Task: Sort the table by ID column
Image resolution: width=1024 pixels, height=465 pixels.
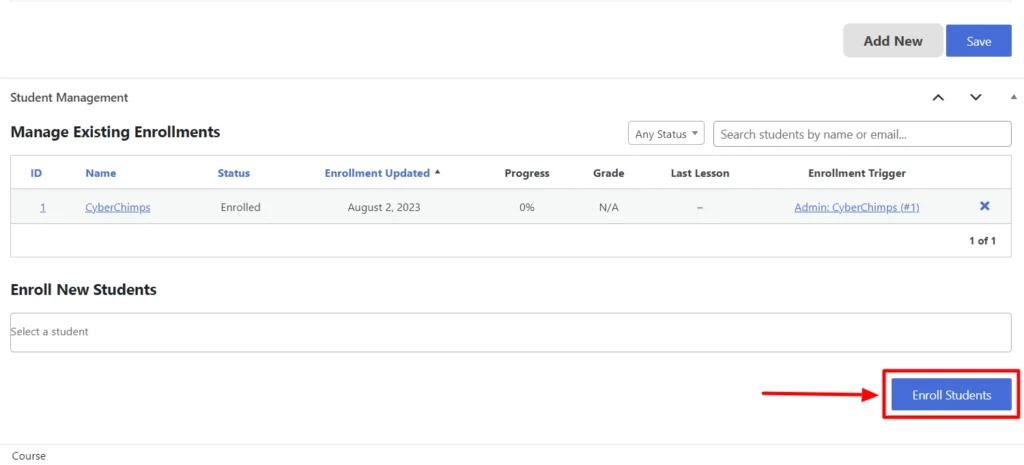Action: (36, 173)
